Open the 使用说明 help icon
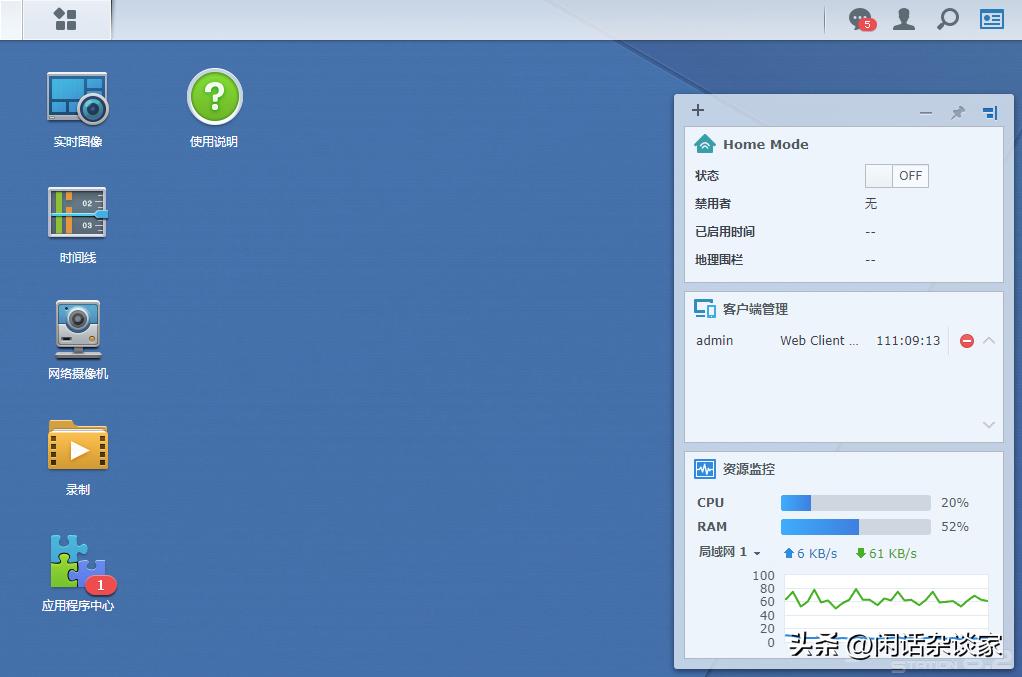The width and height of the screenshot is (1022, 677). tap(214, 95)
